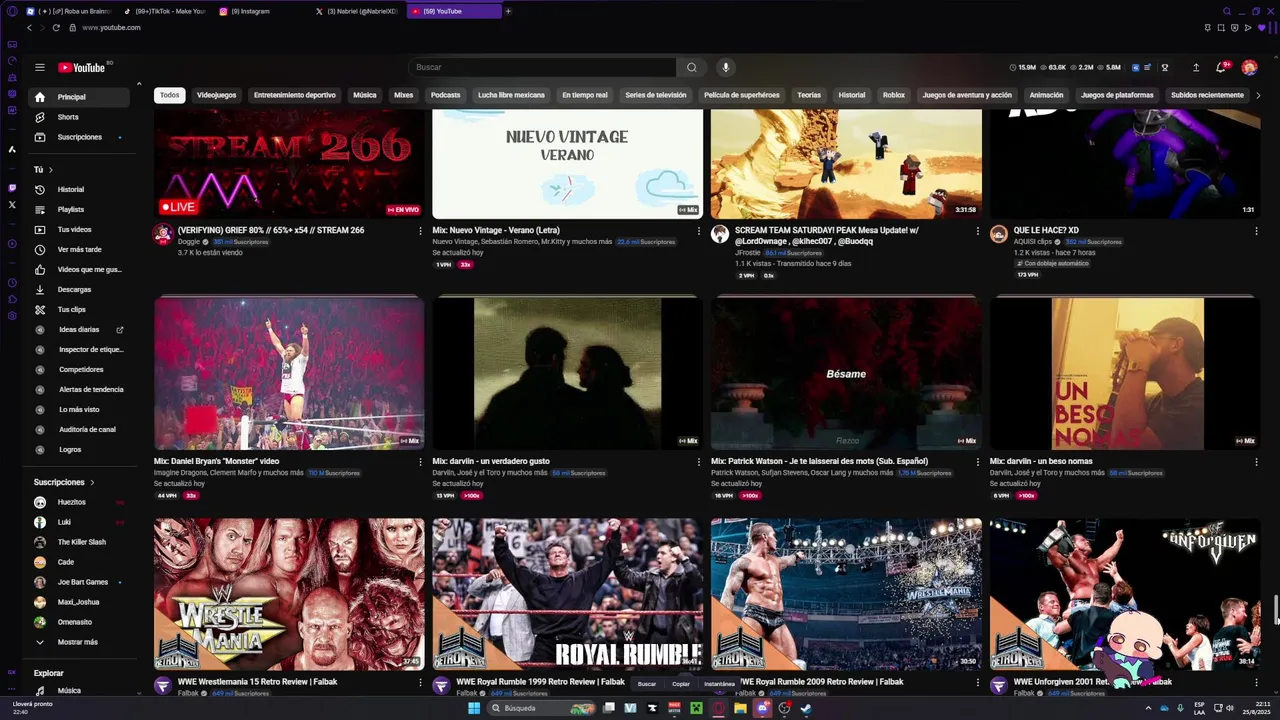Open Tus clips in the sidebar
Screen dimensions: 1280x720
(x=80, y=309)
